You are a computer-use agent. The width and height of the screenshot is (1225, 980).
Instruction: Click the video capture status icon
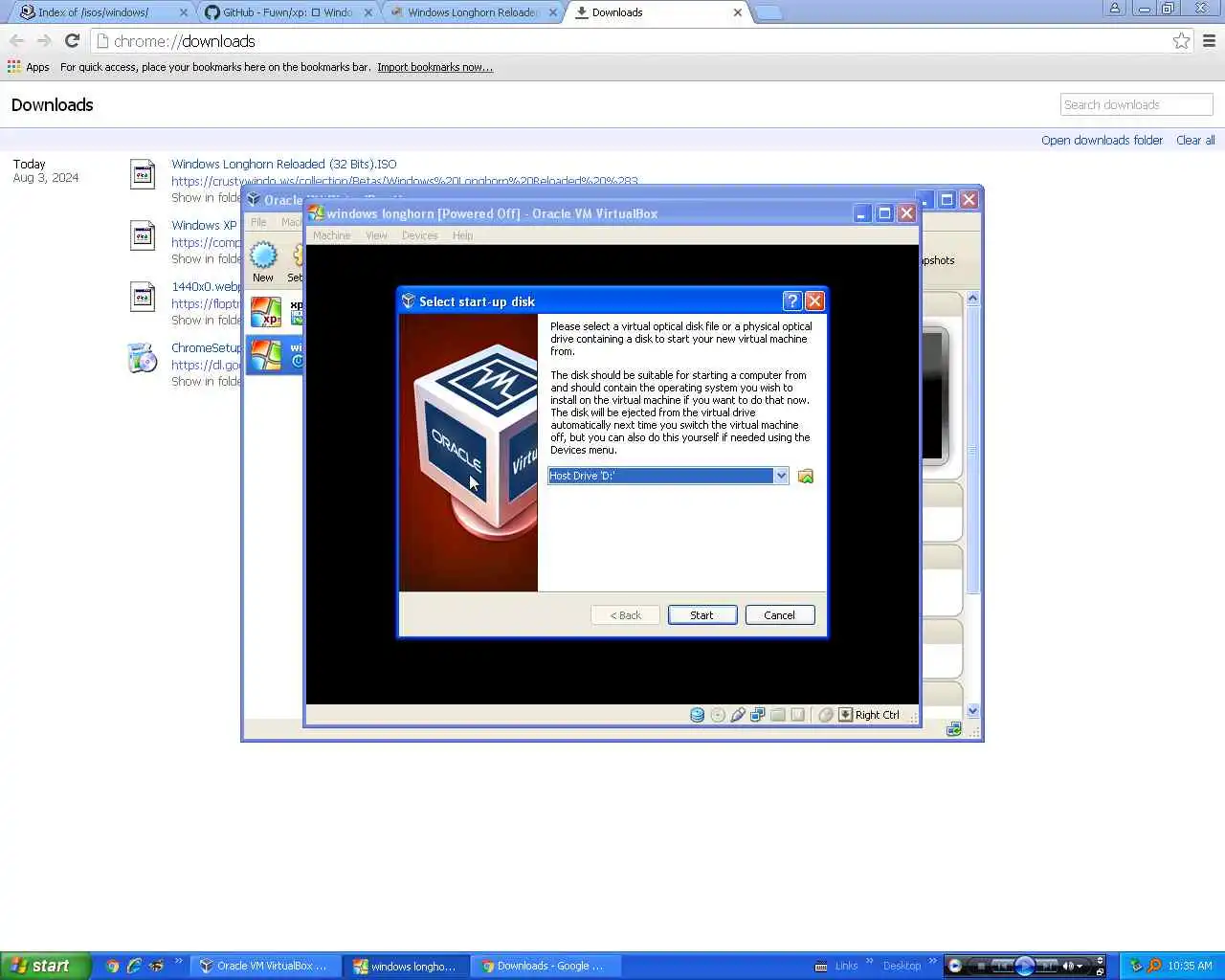tap(798, 715)
